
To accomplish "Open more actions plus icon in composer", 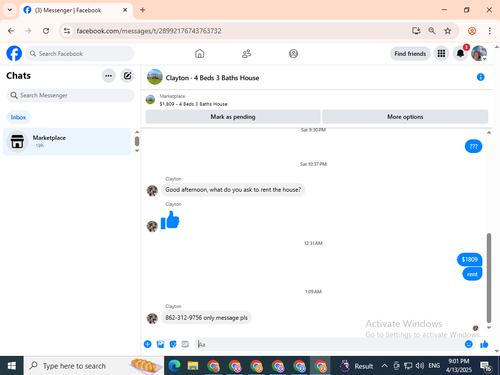I will [148, 344].
